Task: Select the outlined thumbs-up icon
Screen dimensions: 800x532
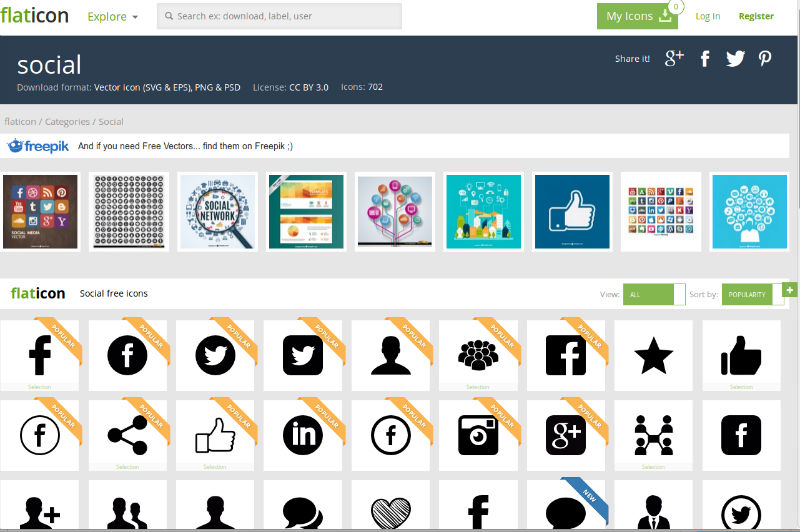Action: click(215, 435)
